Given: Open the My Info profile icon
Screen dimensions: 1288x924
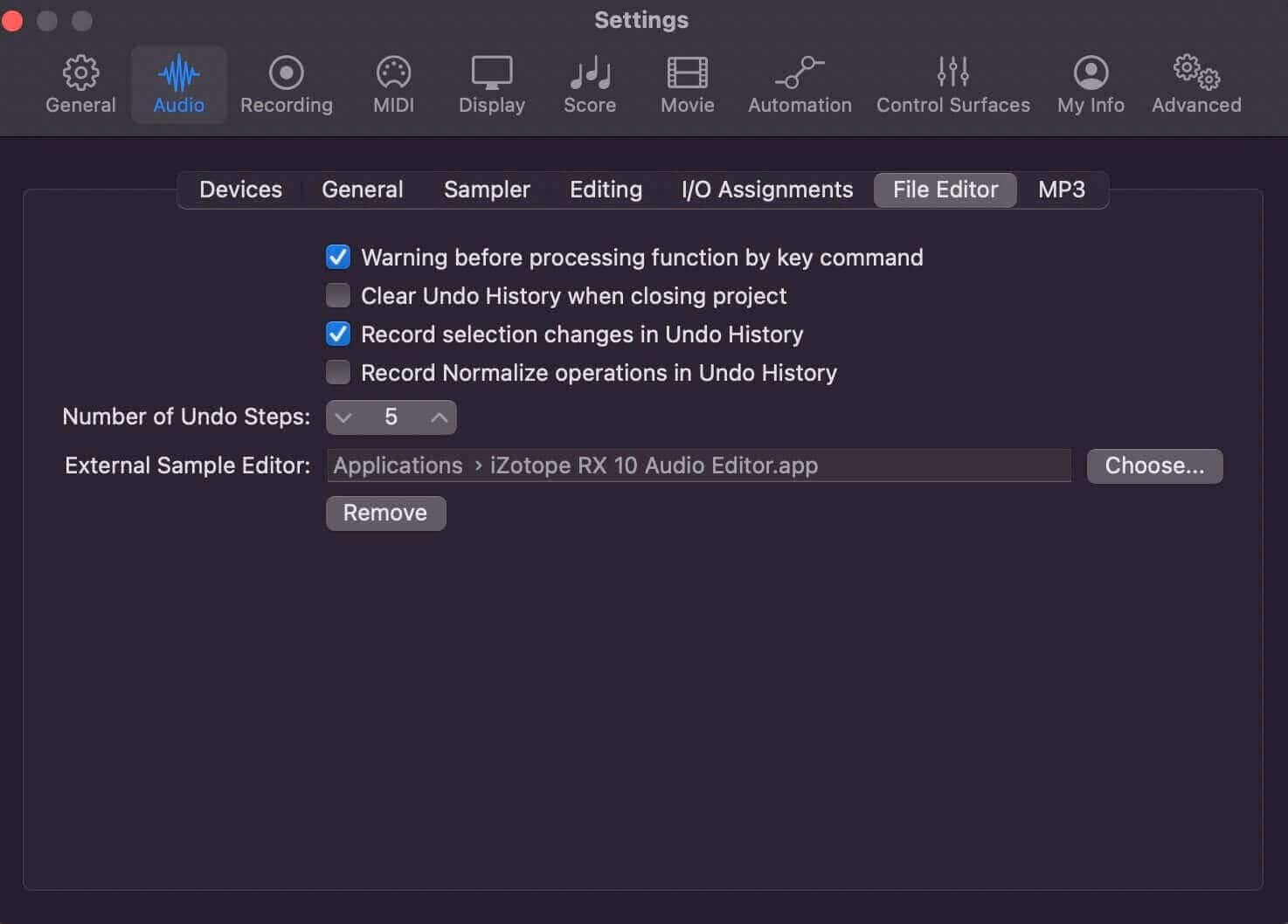Looking at the screenshot, I should click(1091, 73).
